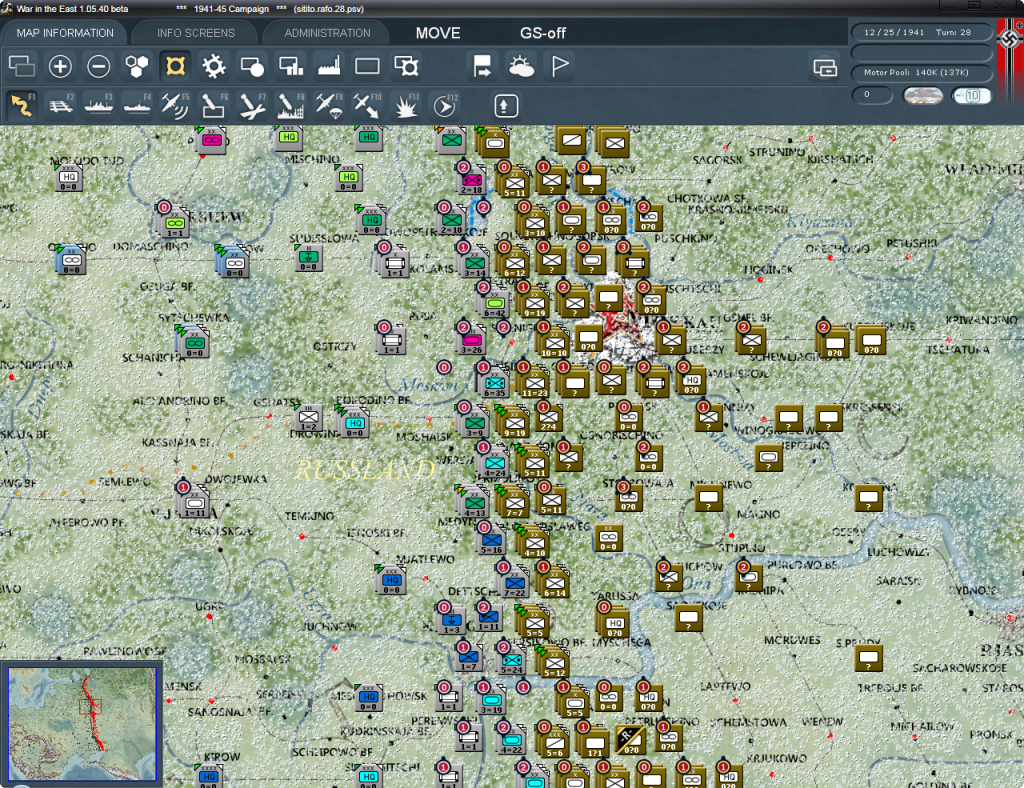Select F2 rail mode
This screenshot has height=788, width=1024.
[60, 105]
